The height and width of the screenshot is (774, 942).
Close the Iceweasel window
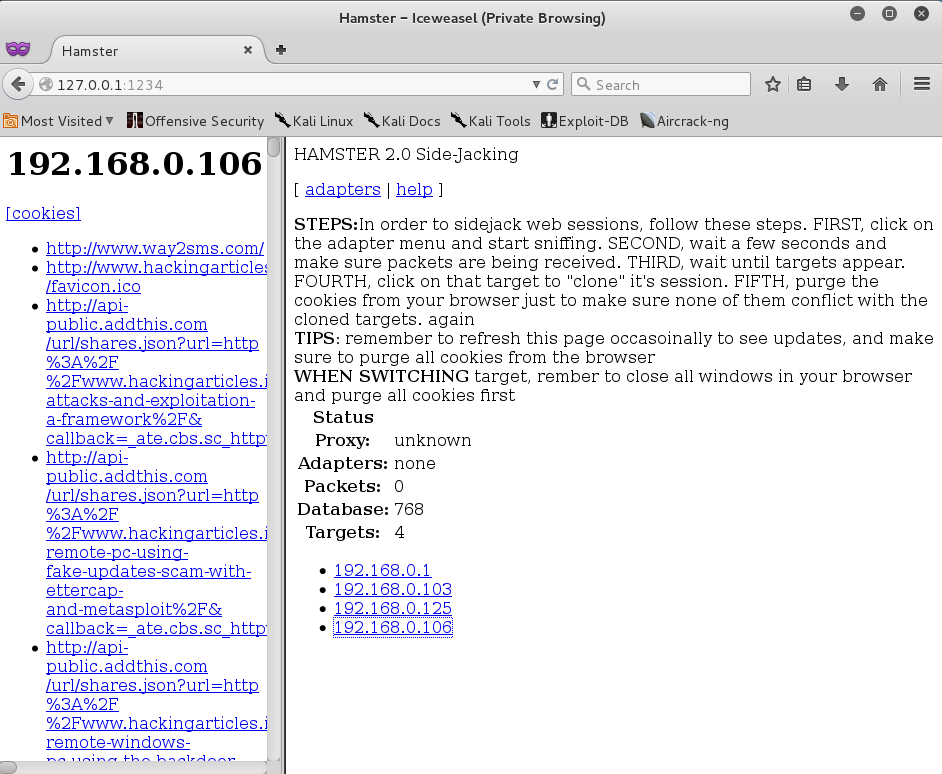click(x=921, y=13)
